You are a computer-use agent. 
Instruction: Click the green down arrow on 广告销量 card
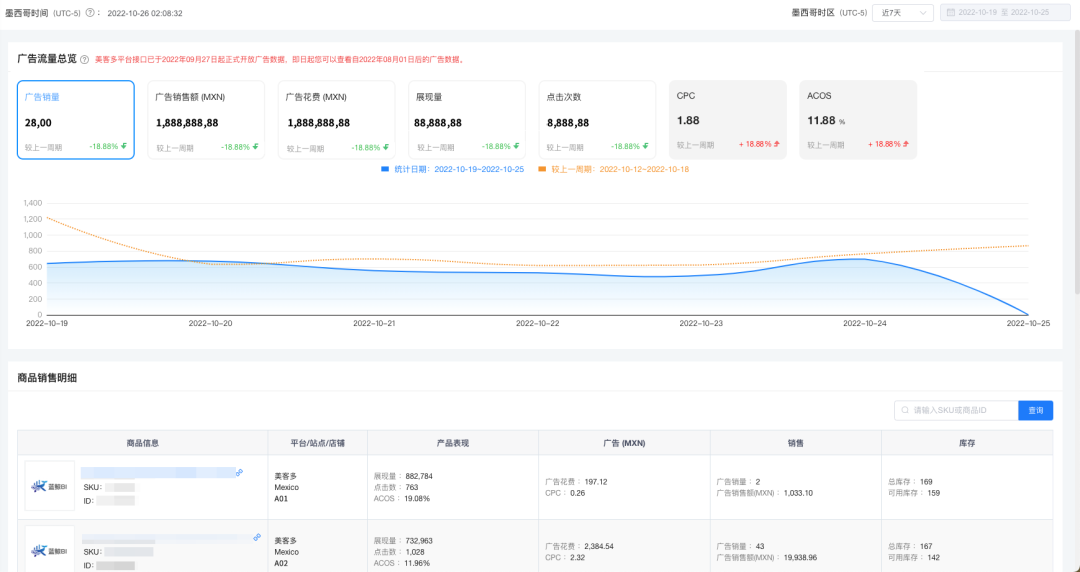124,146
